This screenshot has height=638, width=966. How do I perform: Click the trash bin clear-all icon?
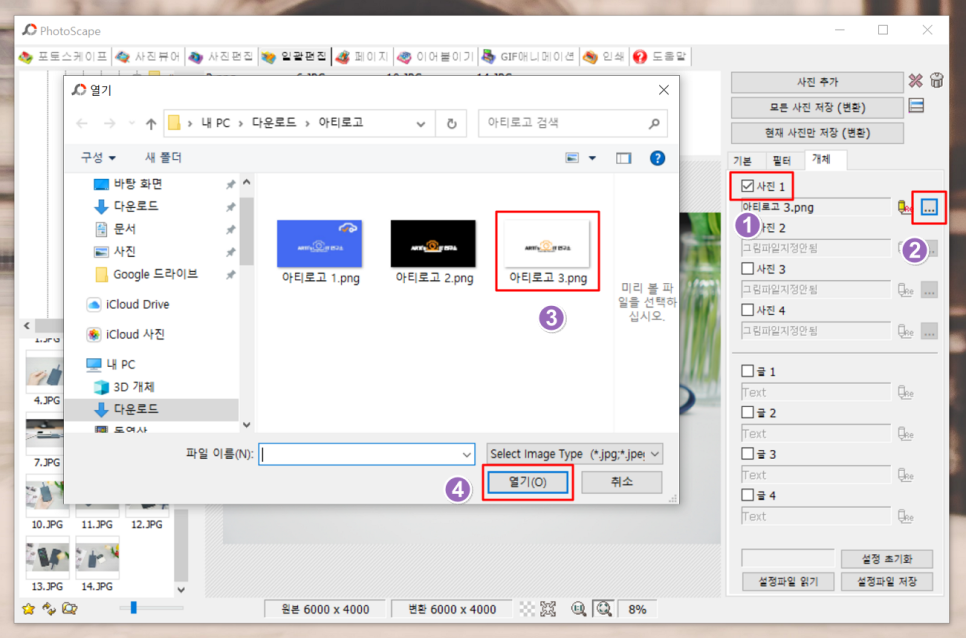(936, 80)
